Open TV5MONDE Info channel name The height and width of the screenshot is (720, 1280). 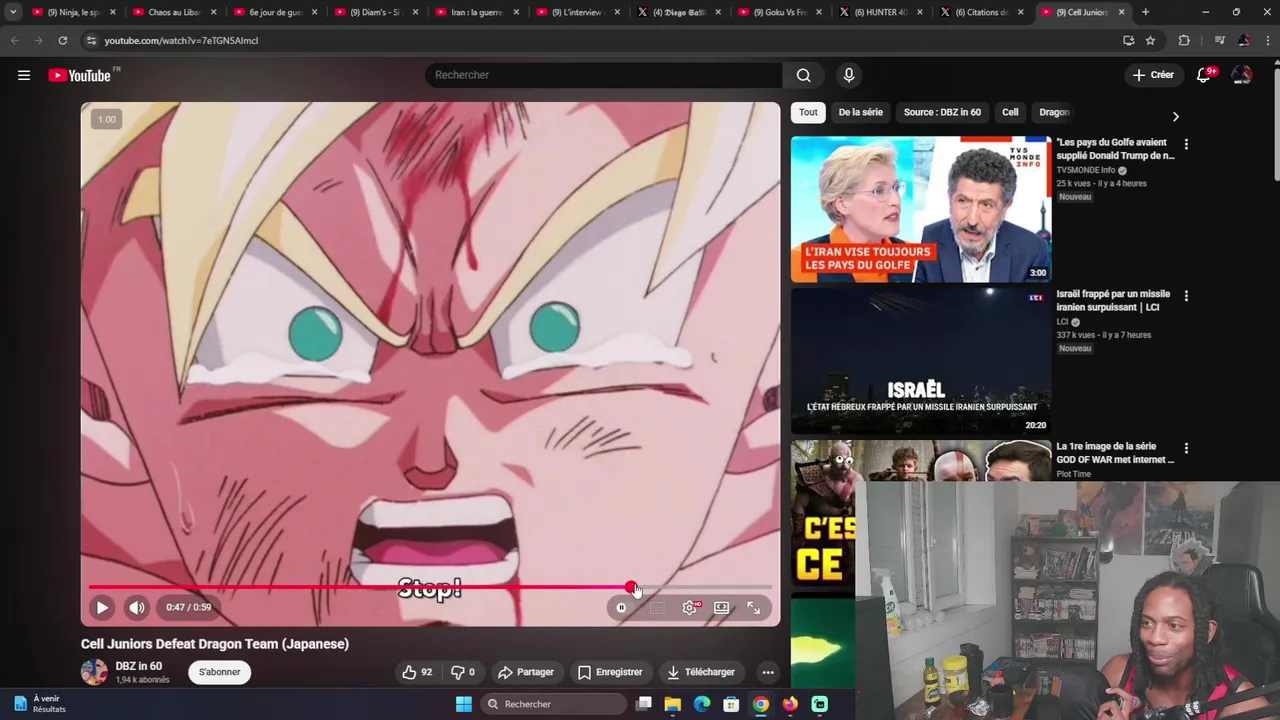[1085, 170]
